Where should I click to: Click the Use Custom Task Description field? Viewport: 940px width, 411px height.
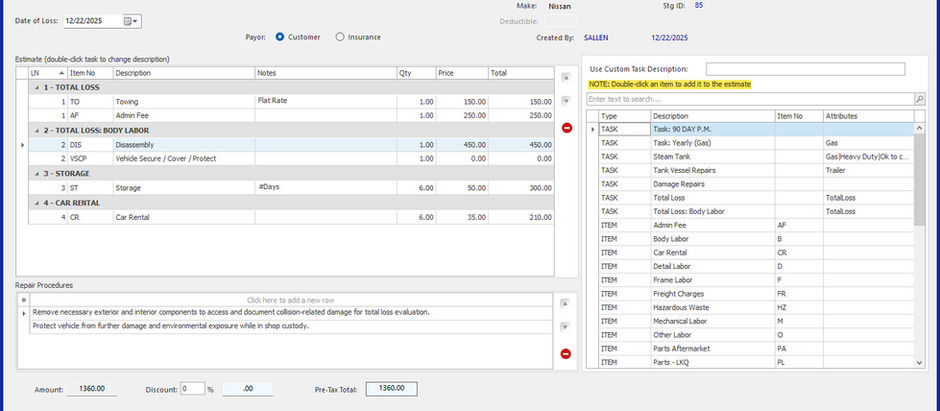[x=804, y=69]
